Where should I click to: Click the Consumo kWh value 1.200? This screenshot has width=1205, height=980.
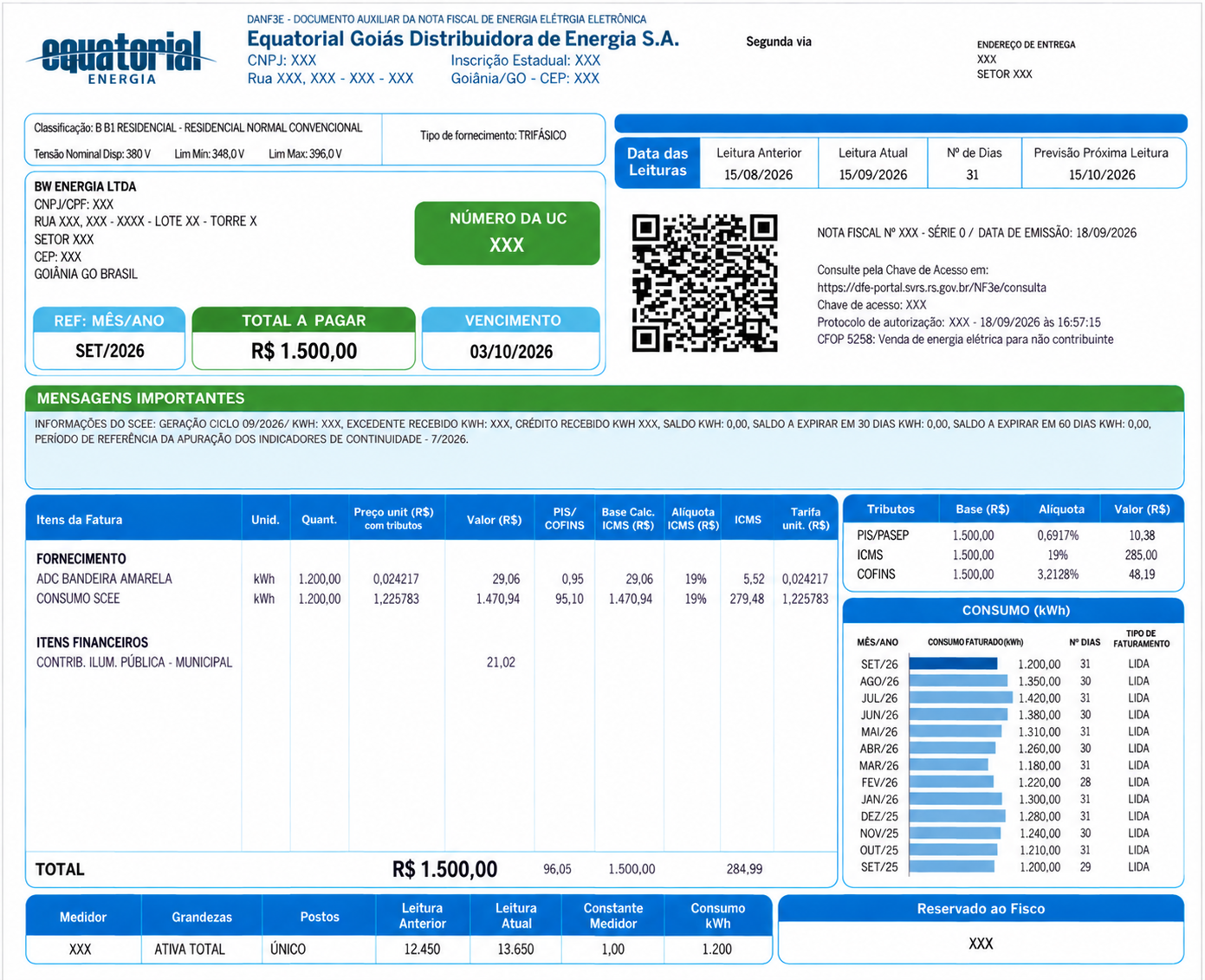point(716,949)
